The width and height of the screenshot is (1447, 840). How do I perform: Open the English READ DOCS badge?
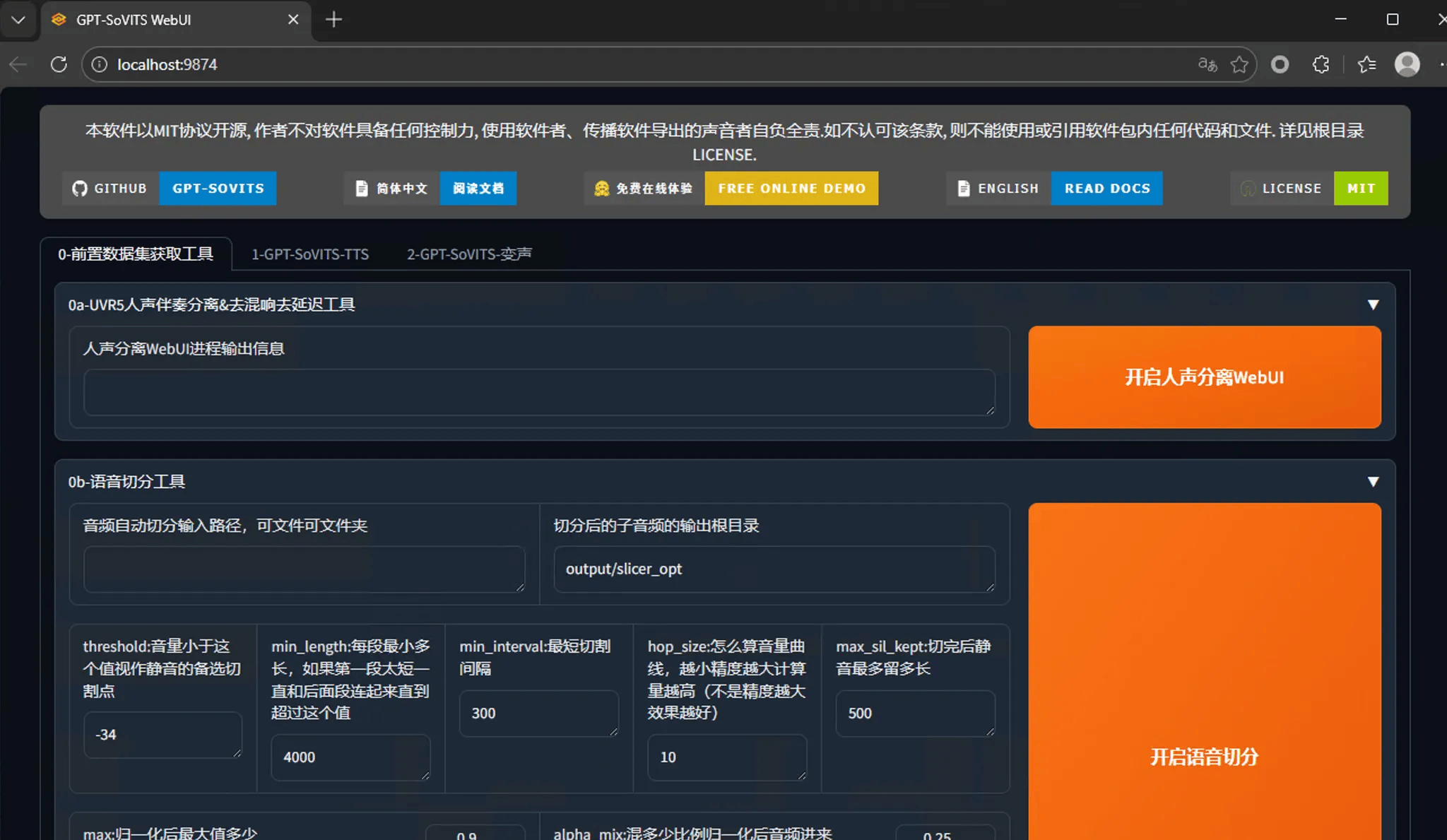point(1106,189)
